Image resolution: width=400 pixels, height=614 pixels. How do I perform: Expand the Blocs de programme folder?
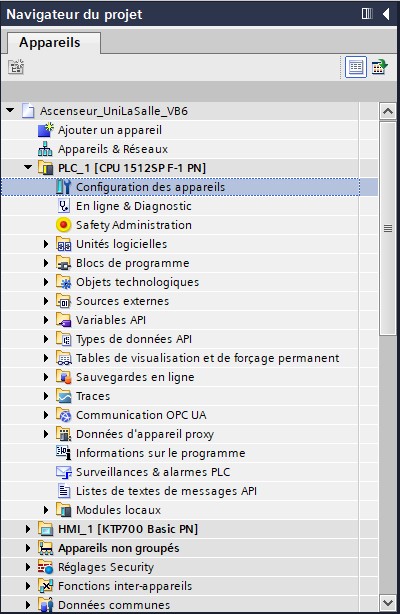coord(46,263)
